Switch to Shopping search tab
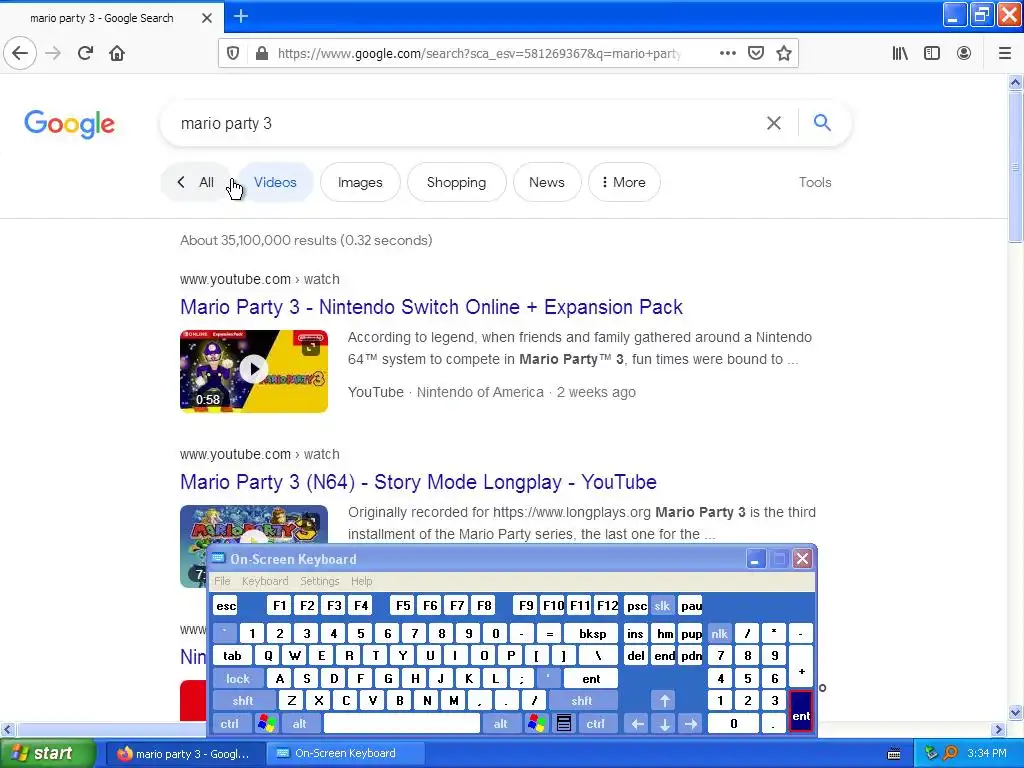Viewport: 1024px width, 768px height. (456, 182)
